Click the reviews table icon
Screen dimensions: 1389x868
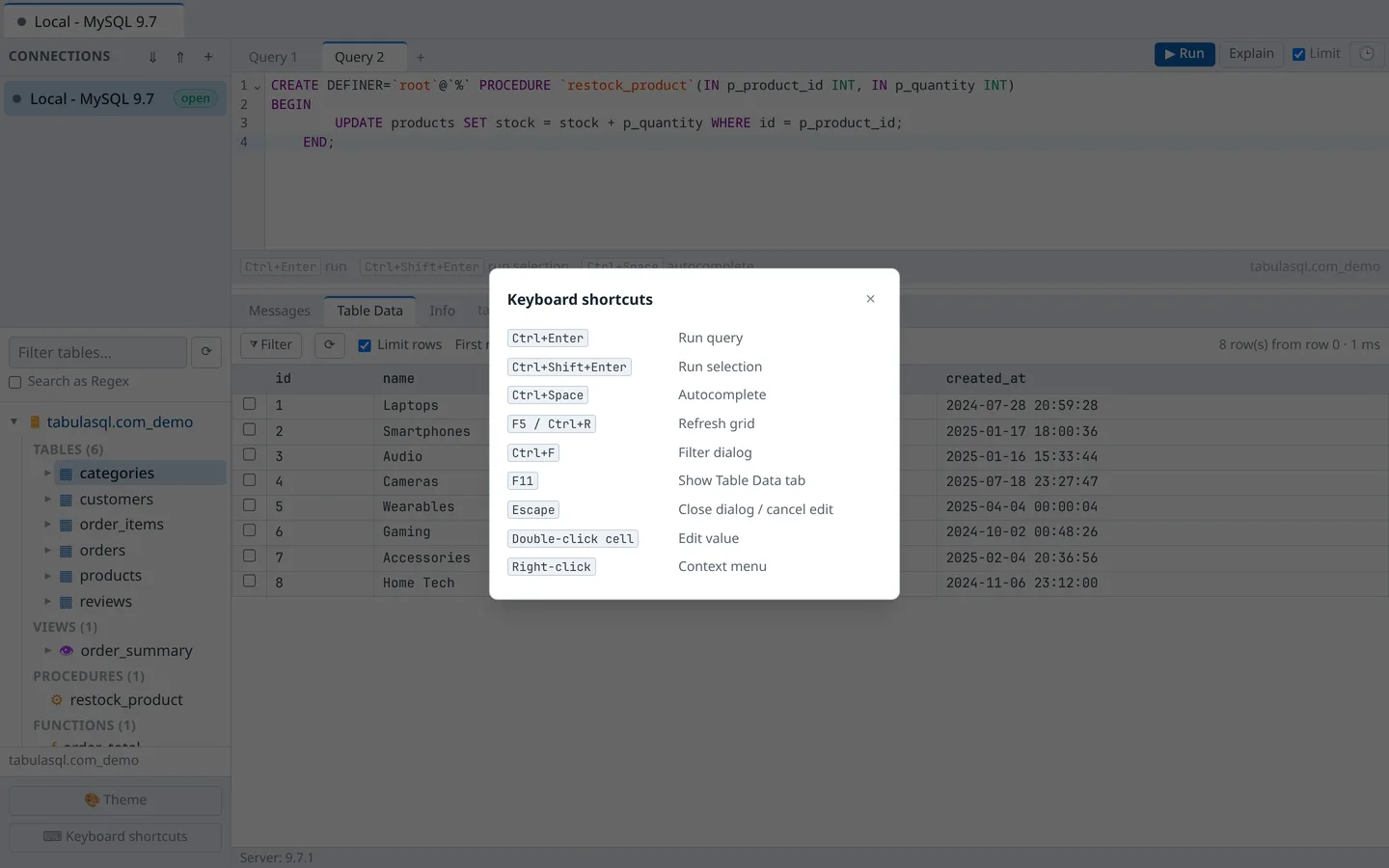point(66,602)
